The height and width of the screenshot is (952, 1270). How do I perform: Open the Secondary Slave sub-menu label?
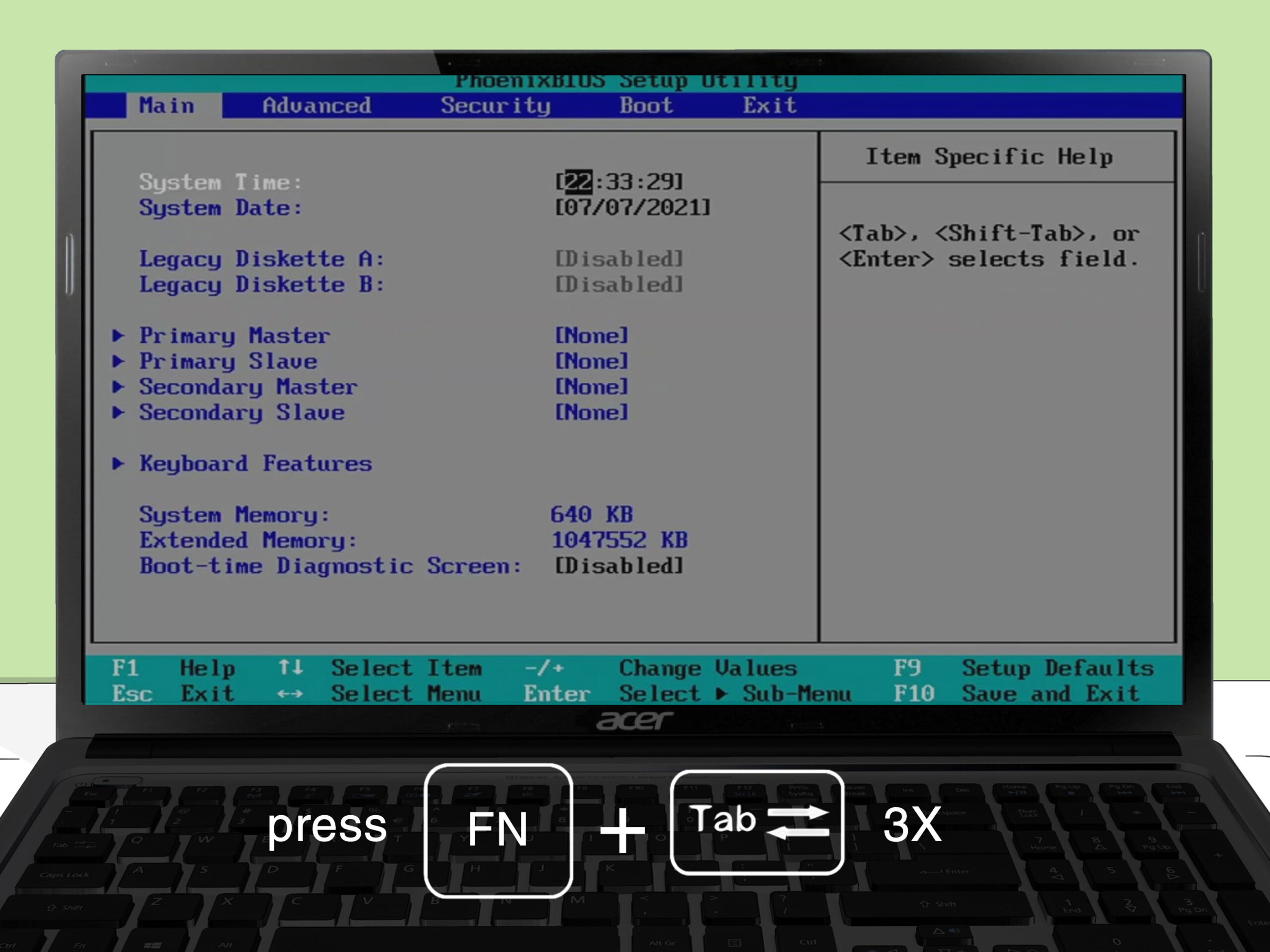tap(242, 413)
